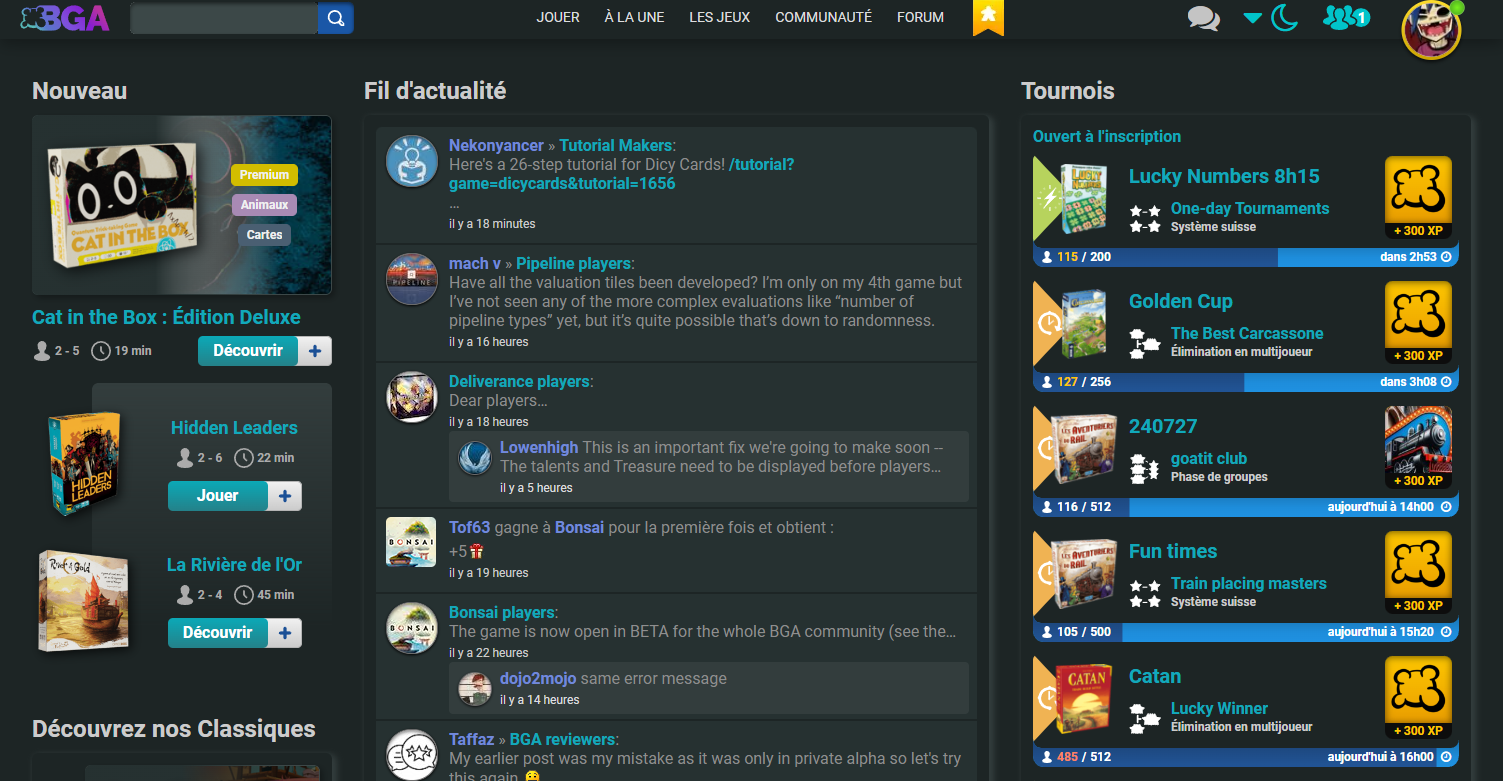Screen dimensions: 1503x781
Task: Expand the dropdown arrow beside the moon
Action: point(1252,17)
